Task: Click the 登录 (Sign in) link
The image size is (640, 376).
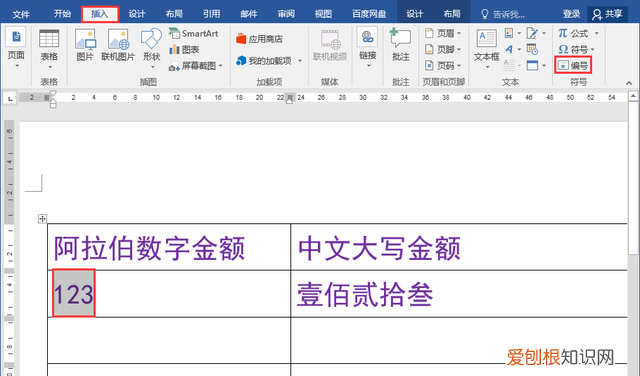Action: [x=571, y=14]
